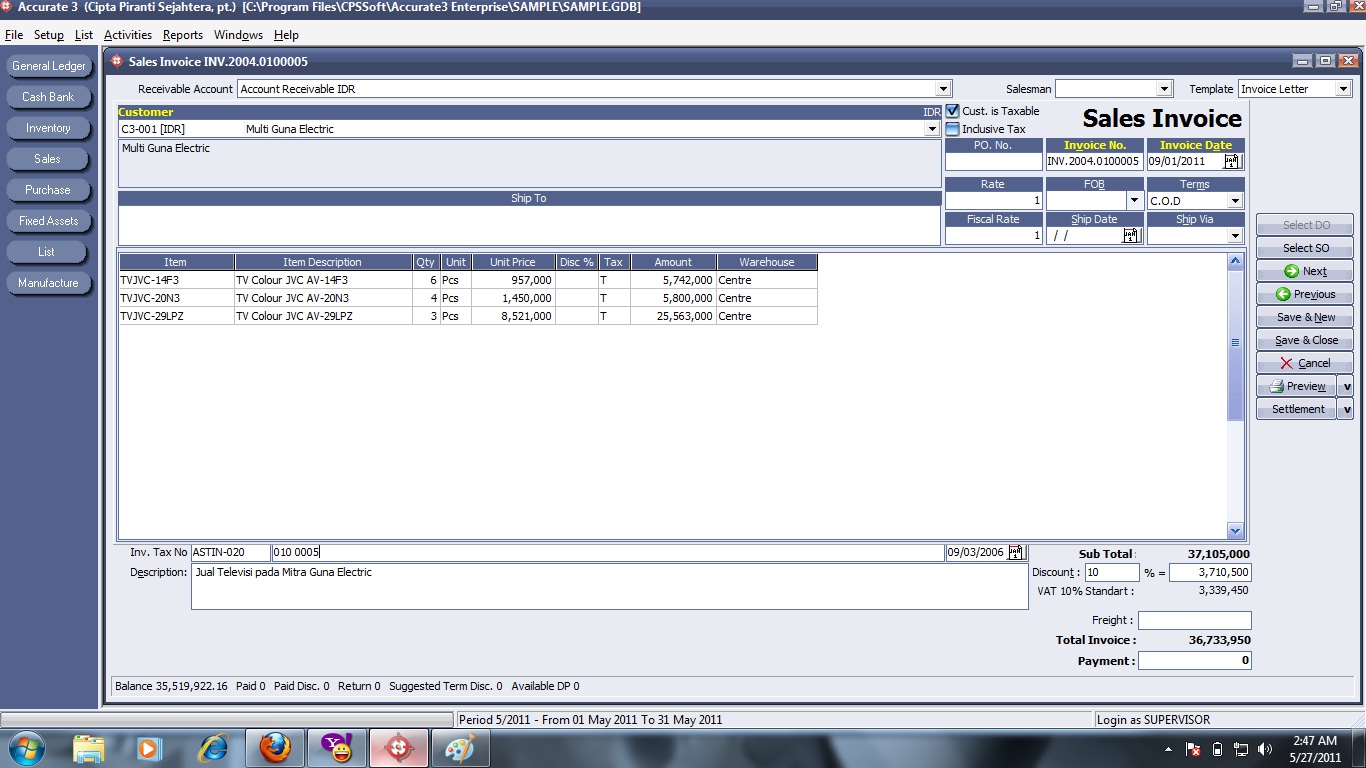Open the Windows Start menu orb
The width and height of the screenshot is (1366, 768).
(26, 748)
